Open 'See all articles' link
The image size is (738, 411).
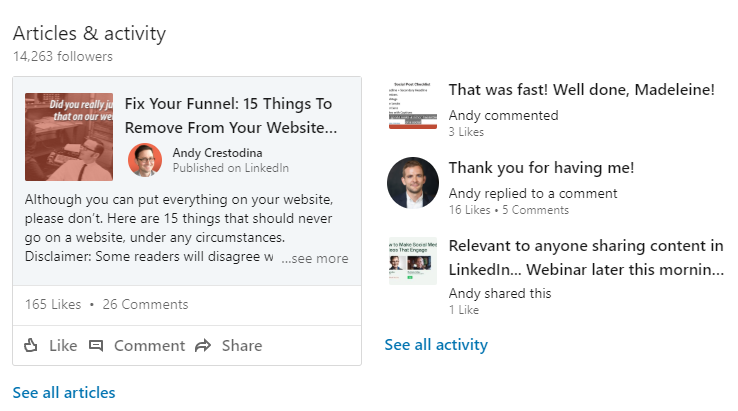(64, 392)
